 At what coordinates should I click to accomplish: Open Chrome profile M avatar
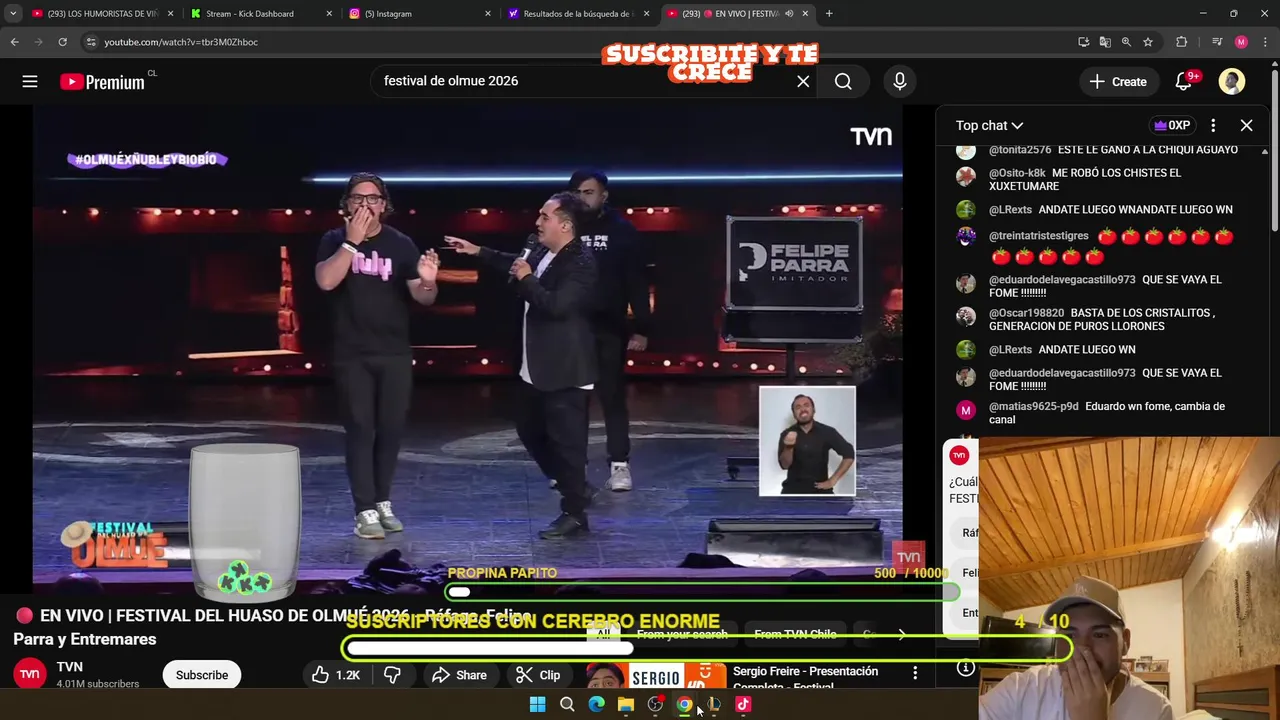[x=1241, y=42]
